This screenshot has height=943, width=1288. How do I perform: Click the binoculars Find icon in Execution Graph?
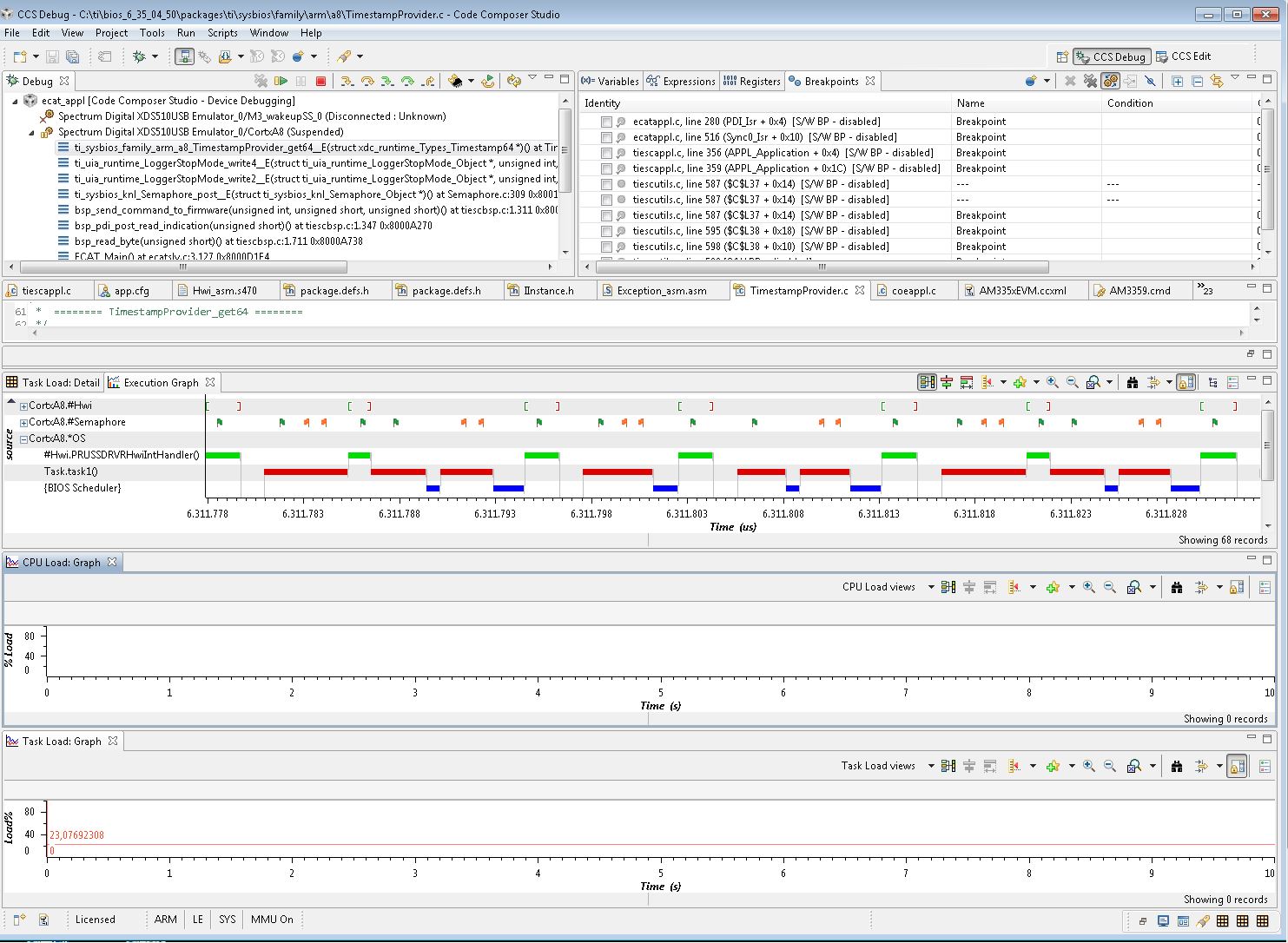[x=1132, y=382]
